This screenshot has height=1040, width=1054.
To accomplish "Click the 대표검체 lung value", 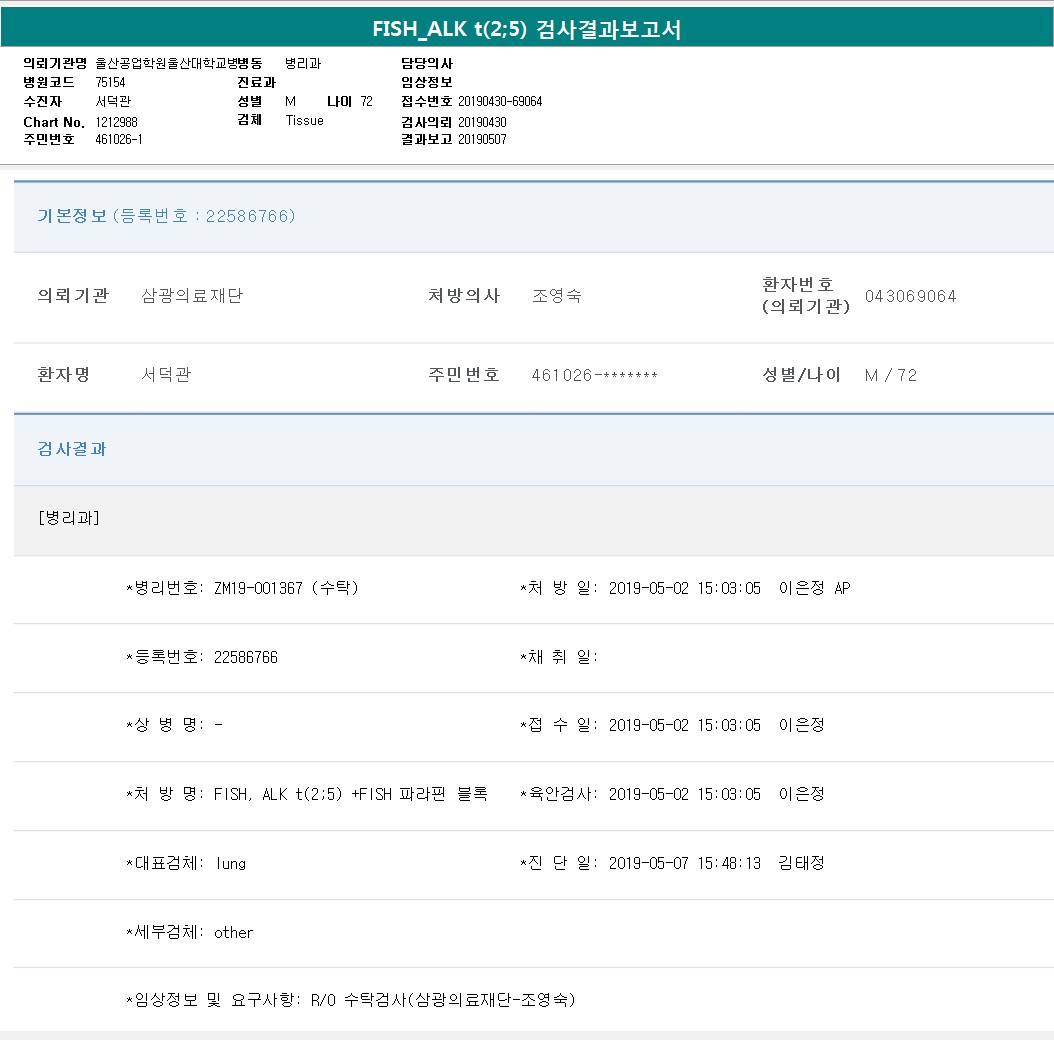I will 231,863.
